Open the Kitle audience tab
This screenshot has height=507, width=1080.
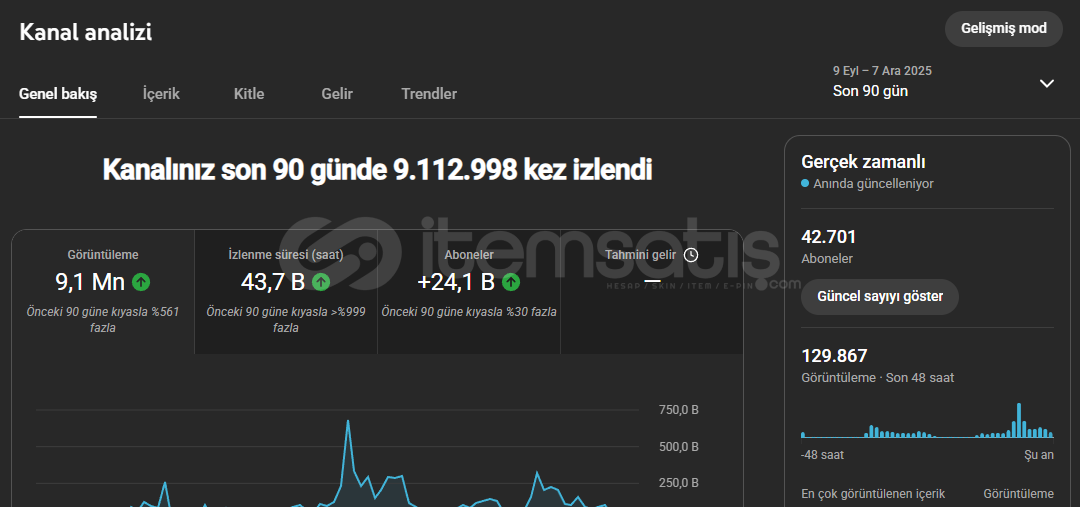point(249,94)
